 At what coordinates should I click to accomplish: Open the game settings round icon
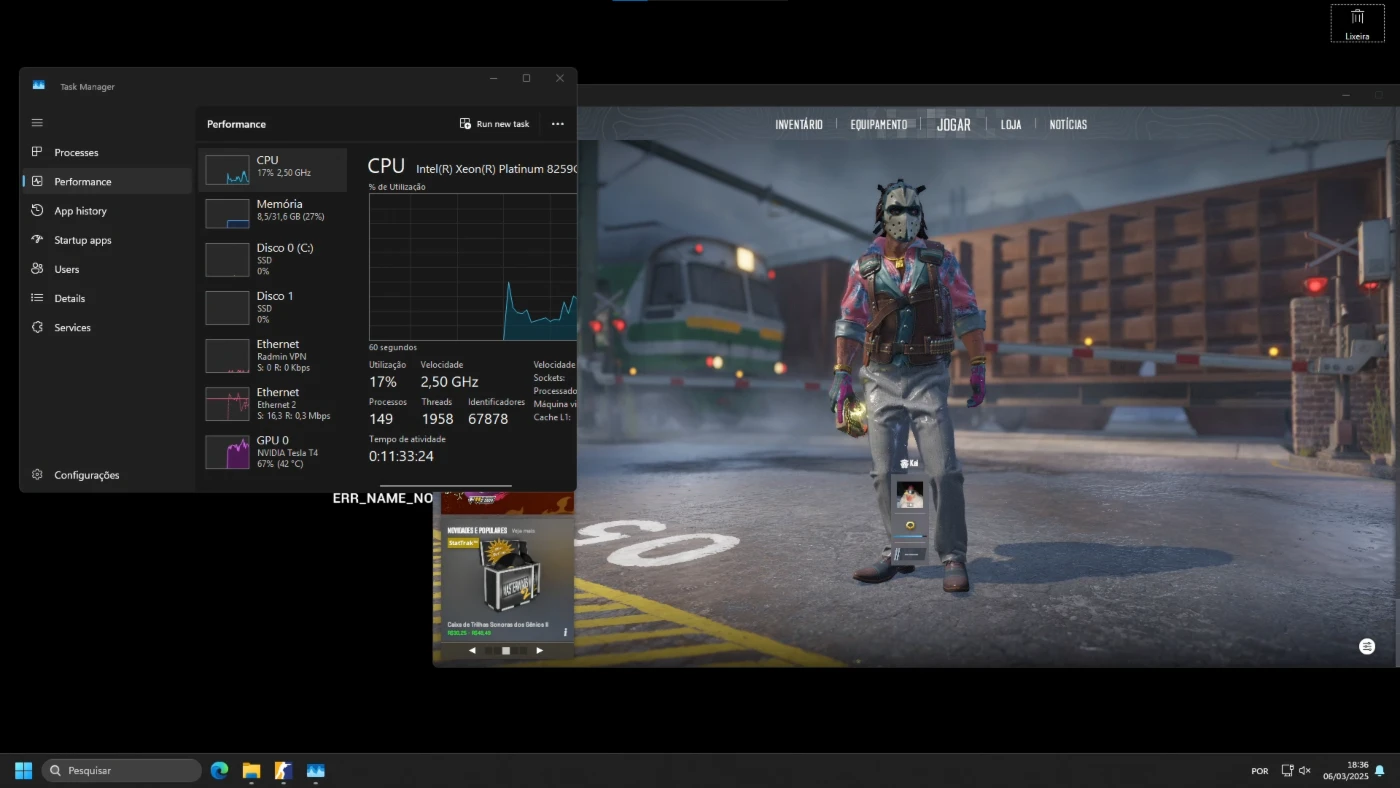[1367, 647]
